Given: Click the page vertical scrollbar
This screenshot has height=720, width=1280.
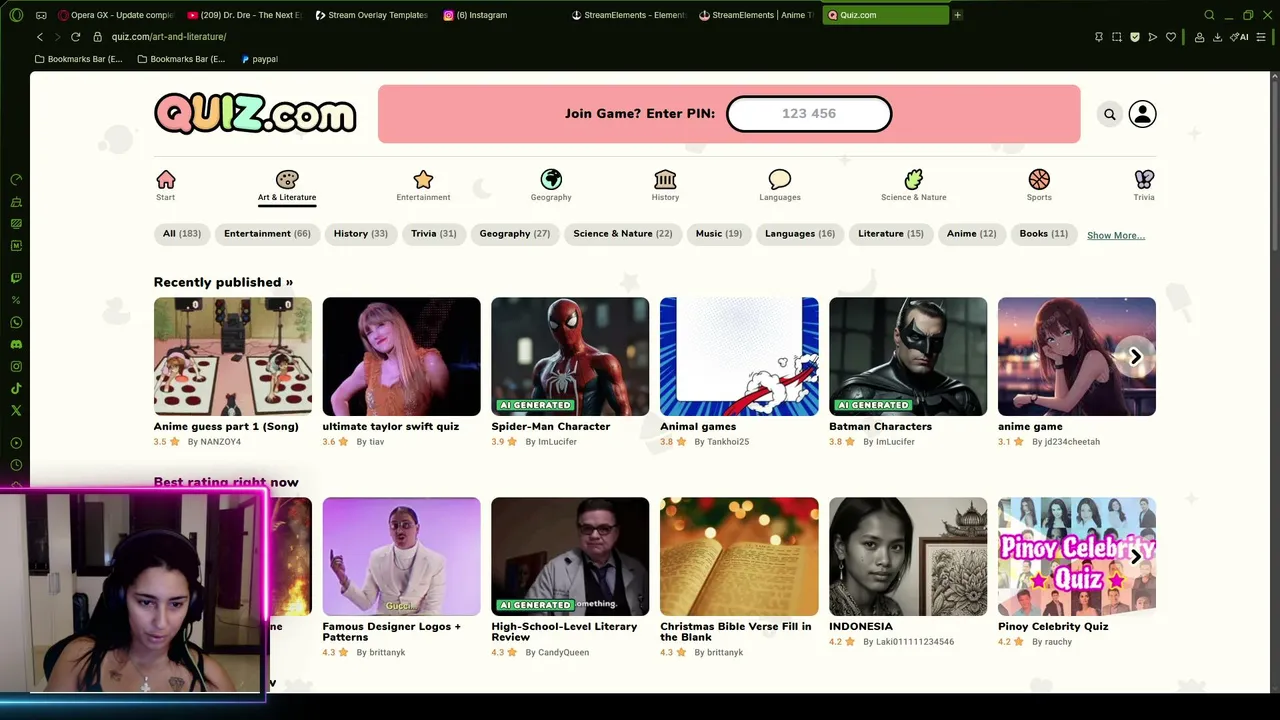Looking at the screenshot, I should coord(1275,165).
